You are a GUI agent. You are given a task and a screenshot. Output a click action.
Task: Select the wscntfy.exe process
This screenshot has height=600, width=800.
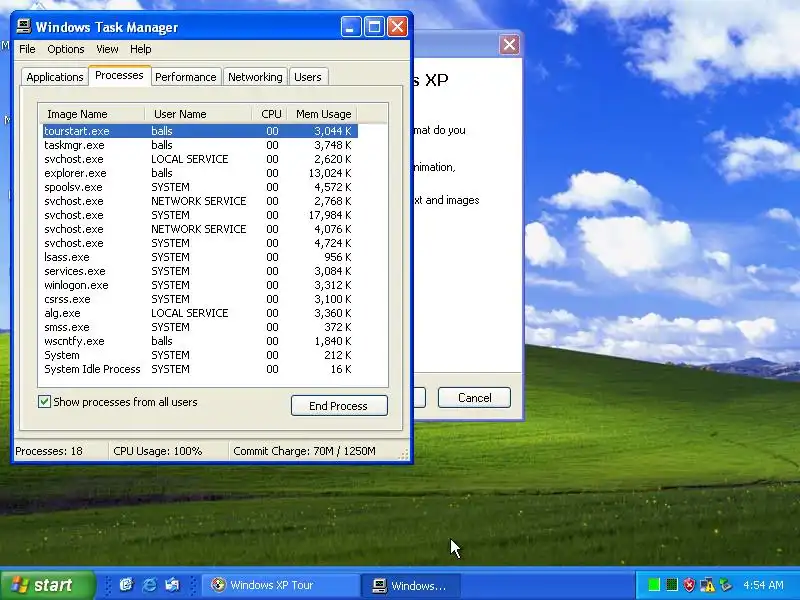point(200,341)
